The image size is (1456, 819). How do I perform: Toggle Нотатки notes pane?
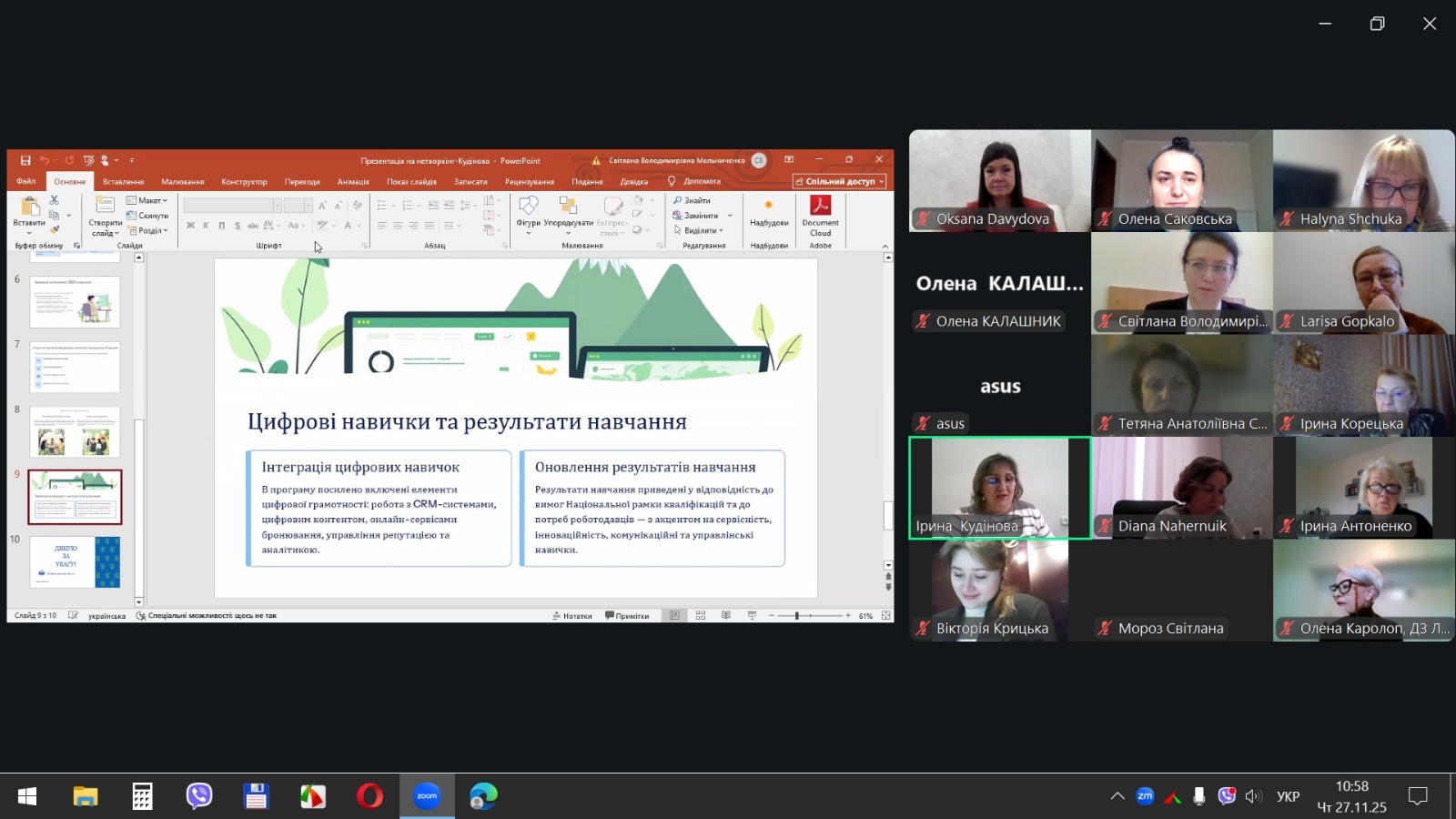point(572,616)
